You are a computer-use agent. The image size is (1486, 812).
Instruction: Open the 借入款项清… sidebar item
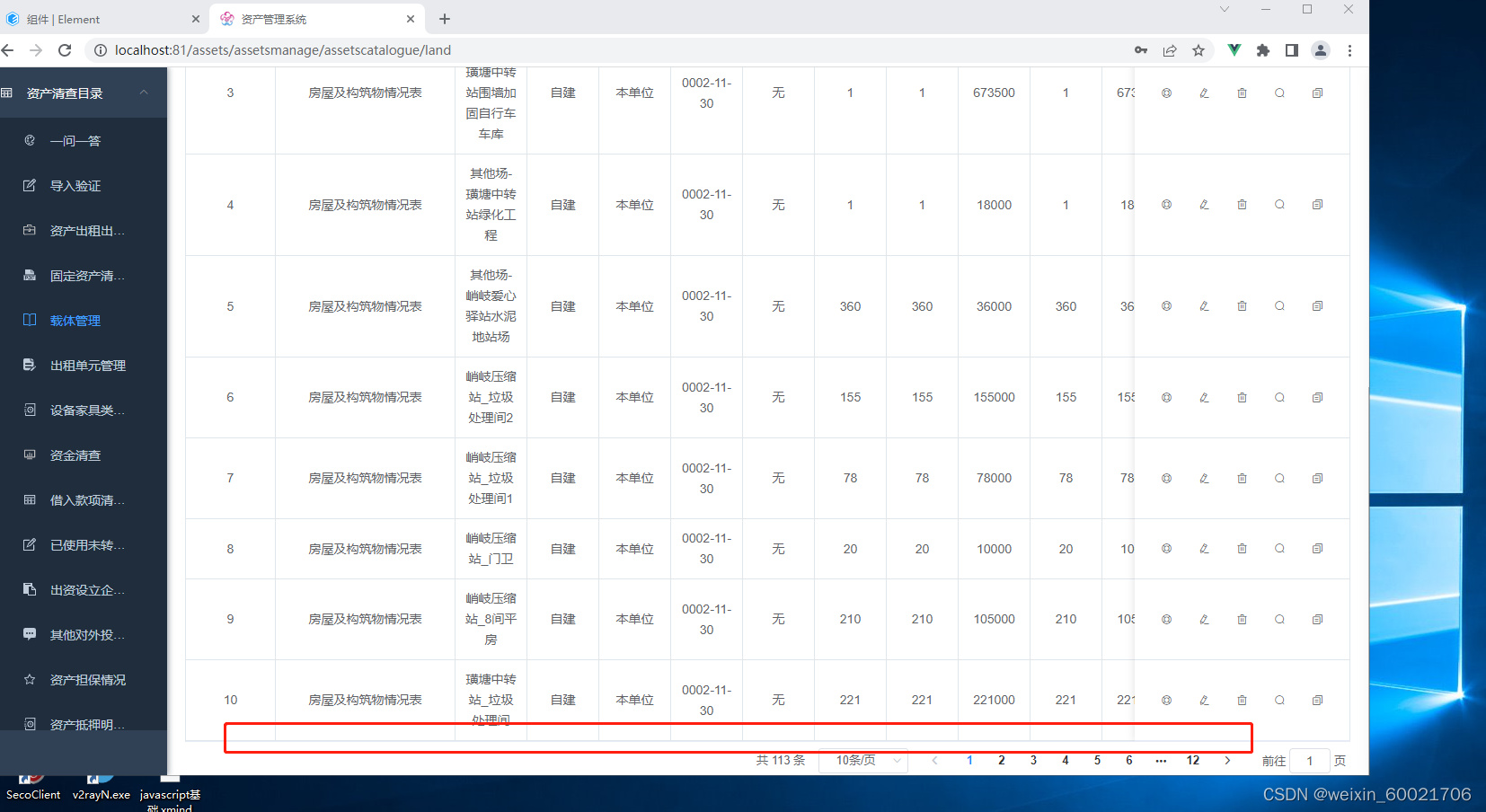pyautogui.click(x=84, y=499)
